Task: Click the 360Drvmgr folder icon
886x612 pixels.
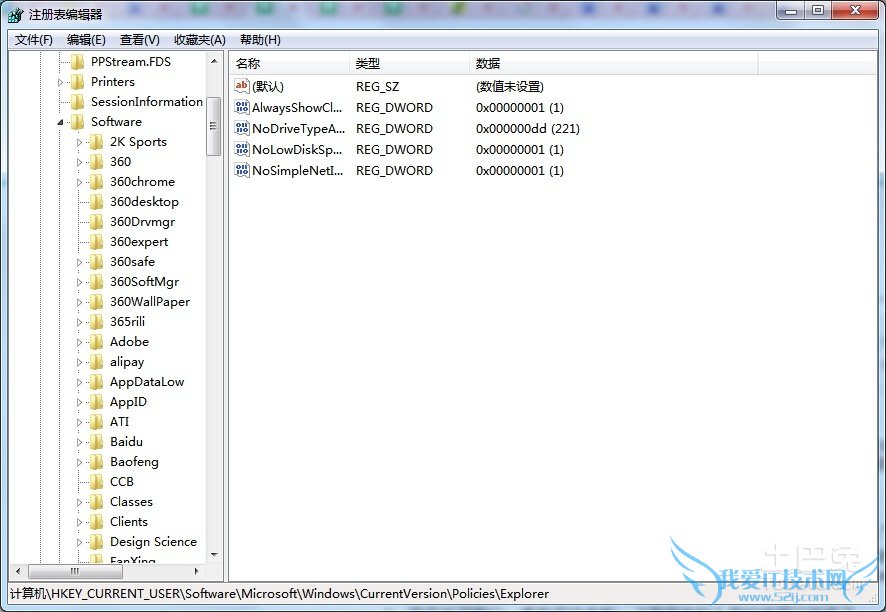Action: pos(97,222)
